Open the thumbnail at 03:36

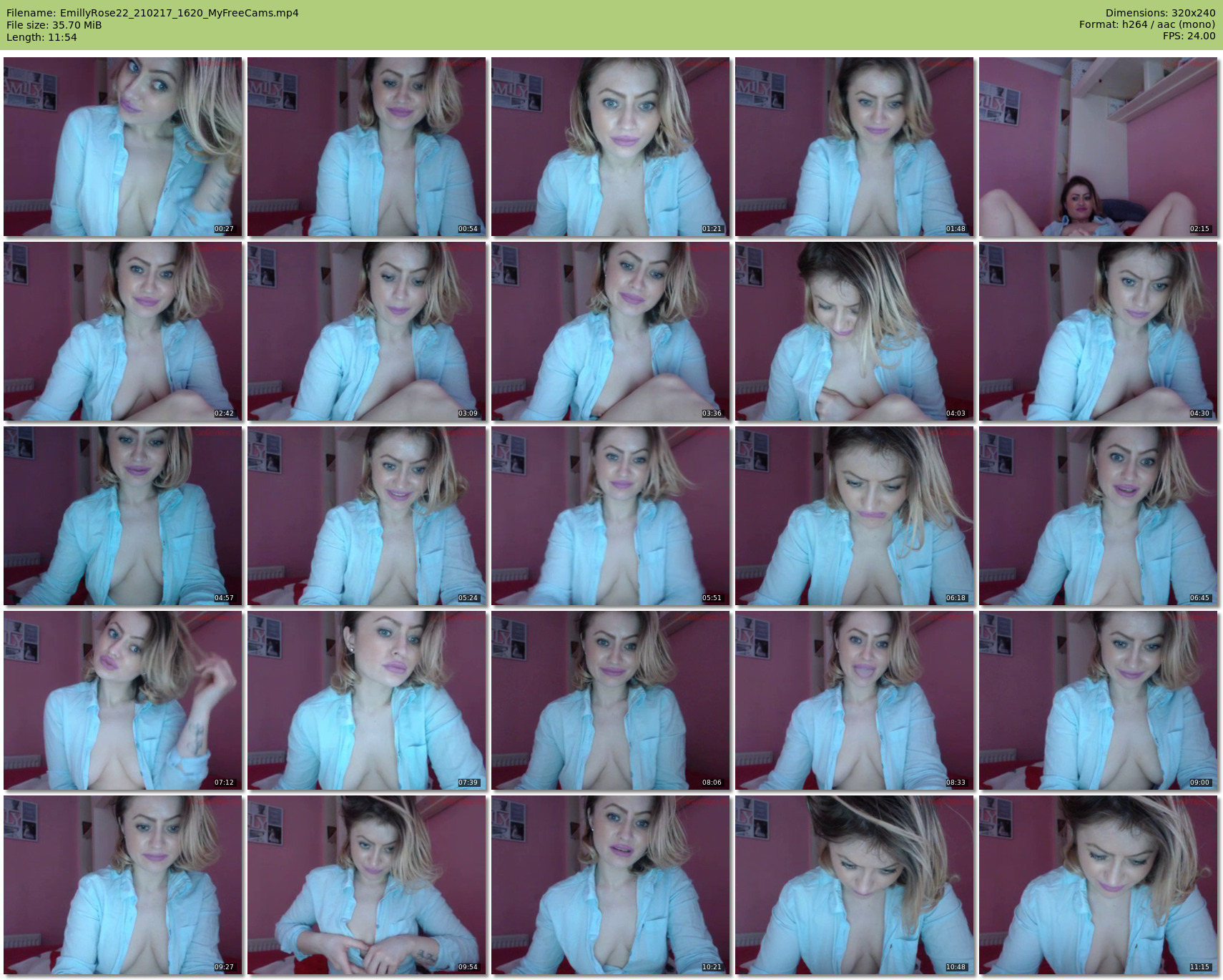tap(610, 331)
